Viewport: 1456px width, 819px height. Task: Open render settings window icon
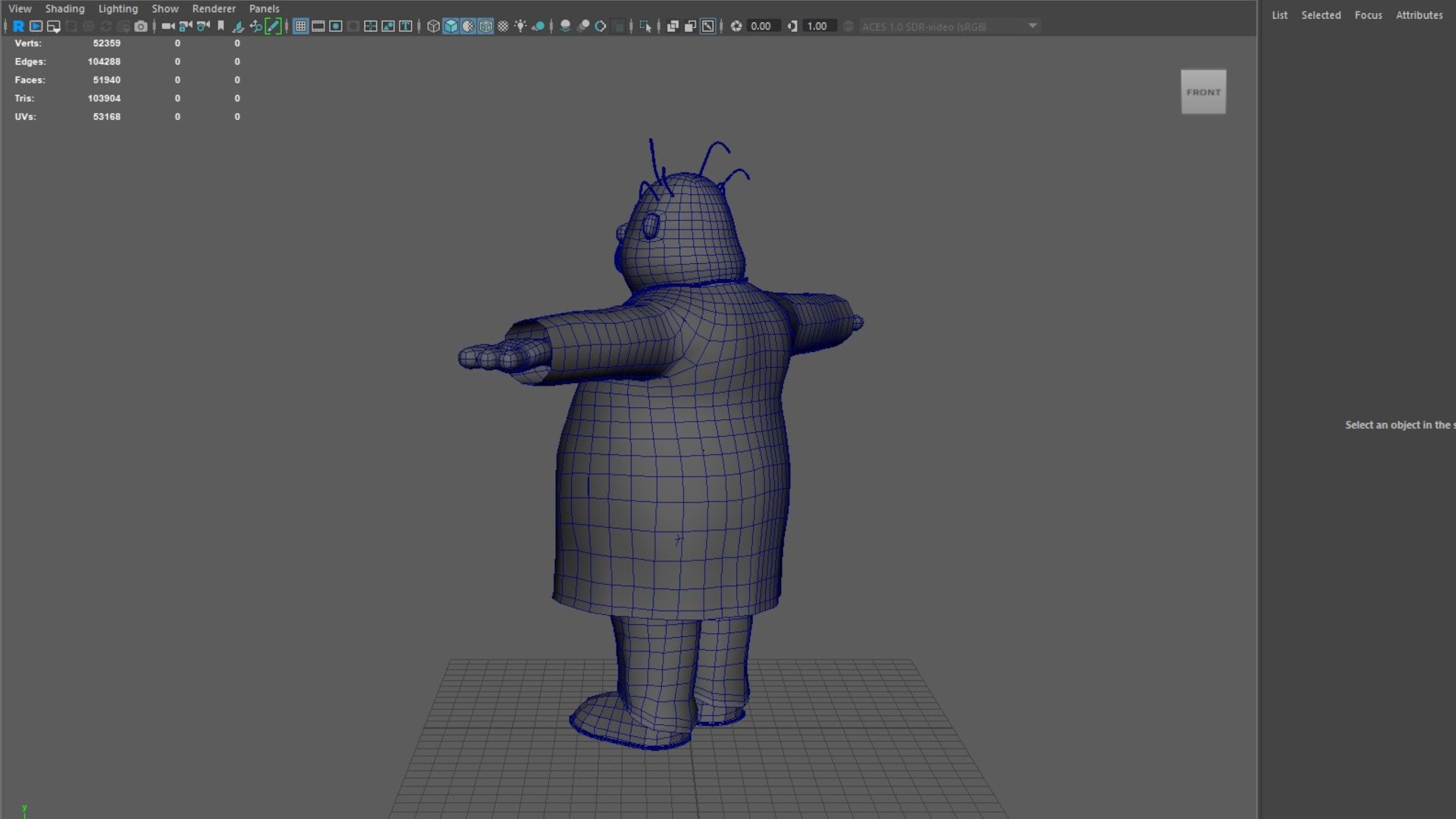(54, 26)
